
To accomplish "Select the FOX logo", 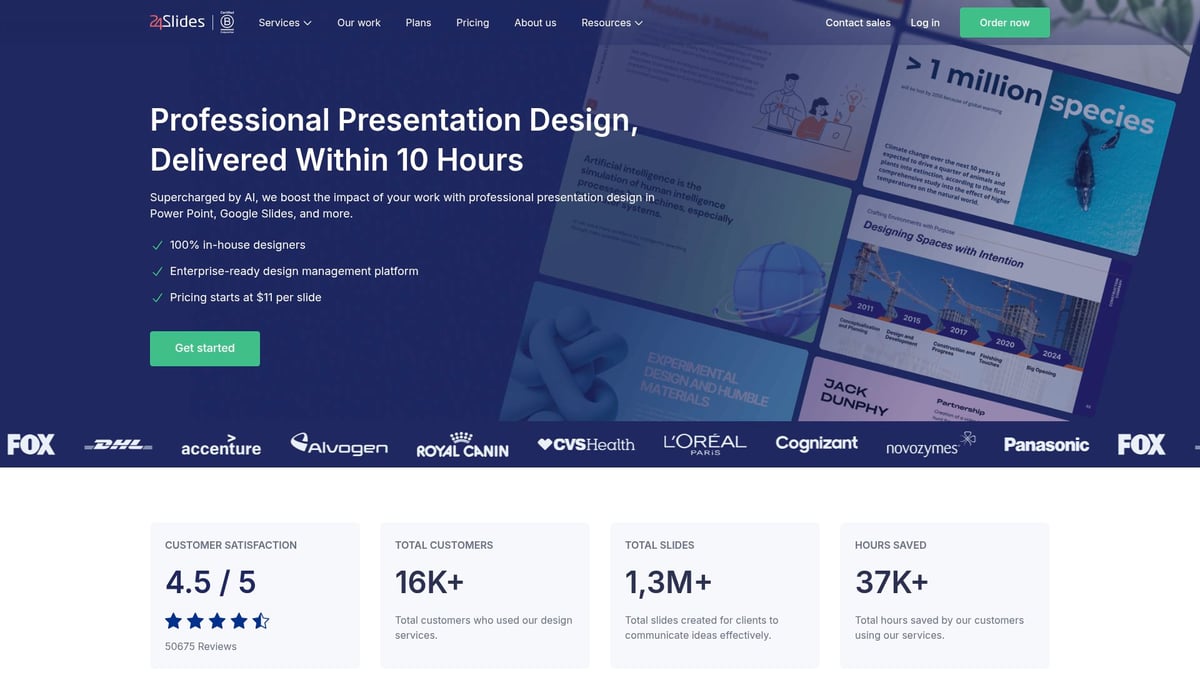I will (30, 444).
